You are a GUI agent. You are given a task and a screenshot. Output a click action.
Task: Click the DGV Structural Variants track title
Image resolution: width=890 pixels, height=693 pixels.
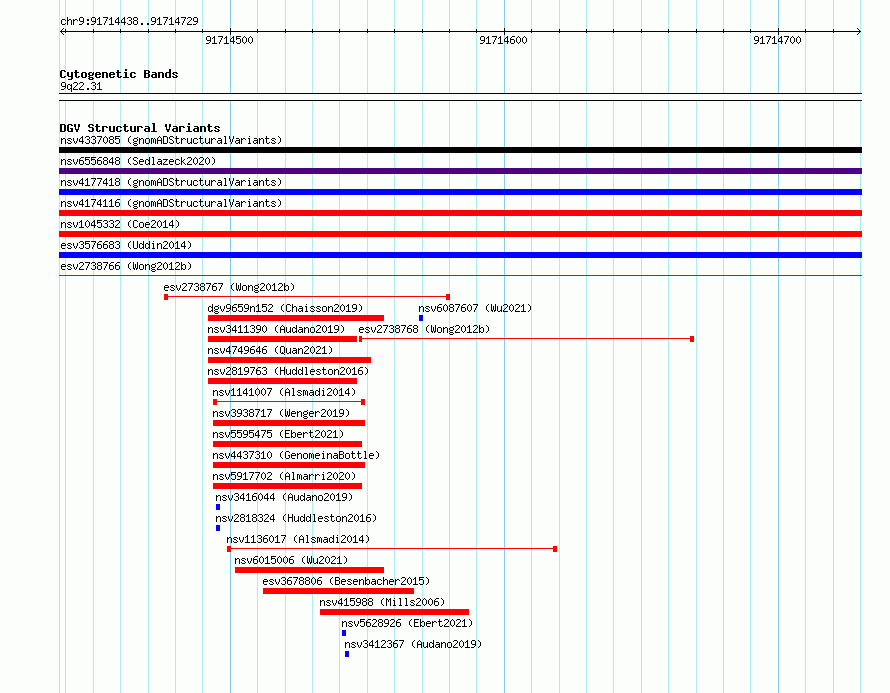tap(140, 128)
